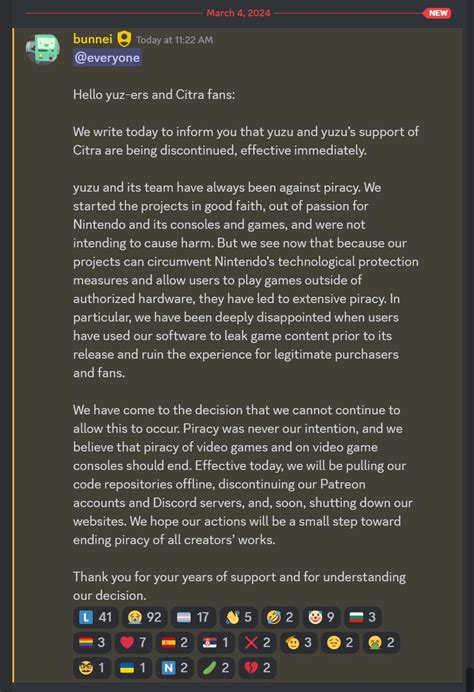Click the NEW message indicator badge
Screen dimensions: 474x692
point(438,13)
